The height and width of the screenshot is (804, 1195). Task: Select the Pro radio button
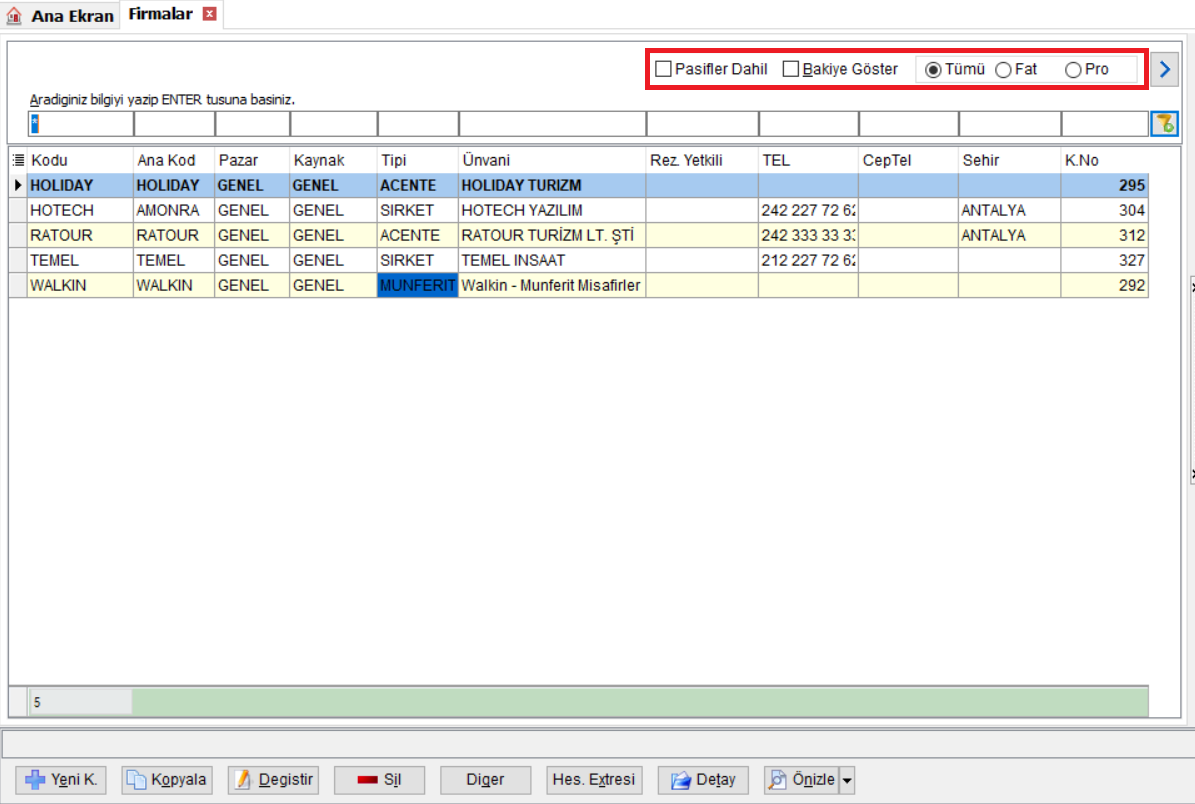(1073, 69)
